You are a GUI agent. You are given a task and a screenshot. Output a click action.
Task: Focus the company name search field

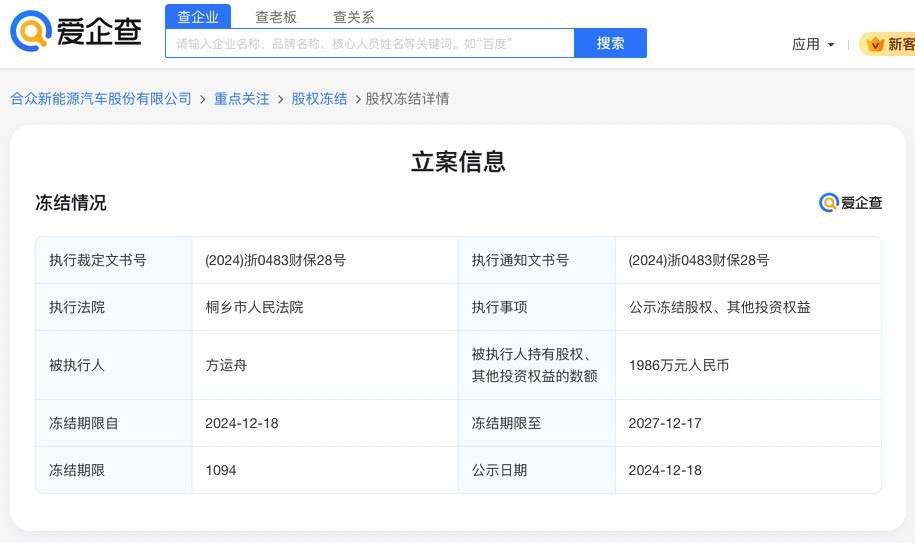click(x=370, y=43)
